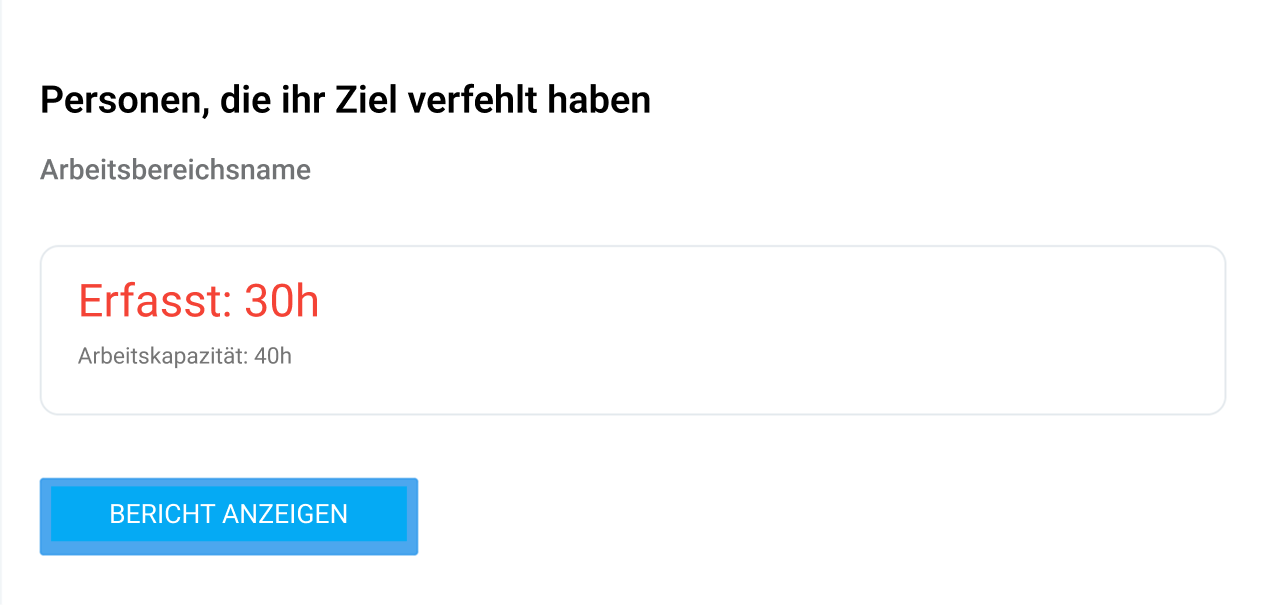Click the Arbeitskapazität caption
Screen dimensions: 1264x605
(x=160, y=356)
